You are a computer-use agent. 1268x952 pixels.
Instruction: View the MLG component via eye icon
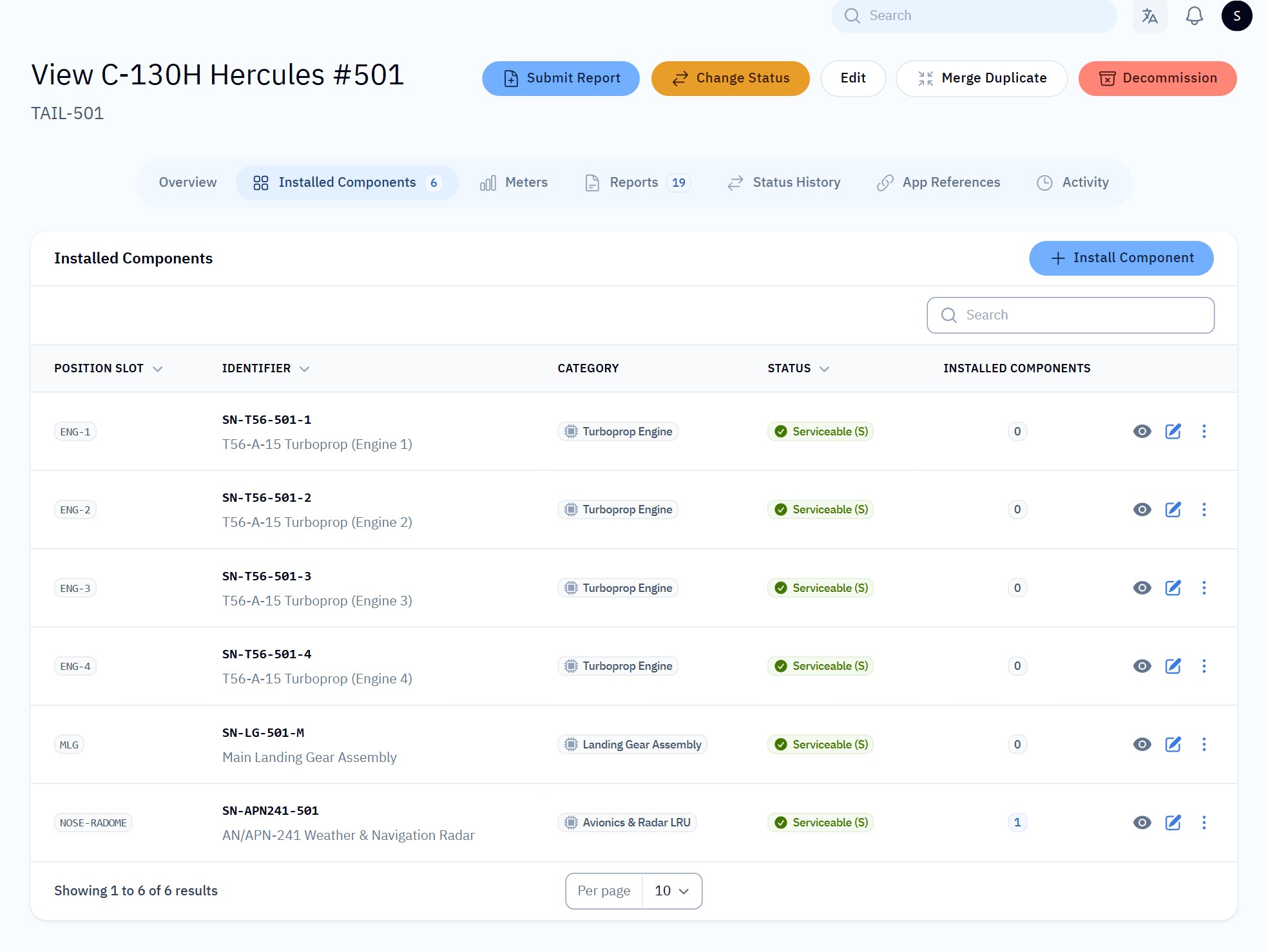(x=1142, y=745)
